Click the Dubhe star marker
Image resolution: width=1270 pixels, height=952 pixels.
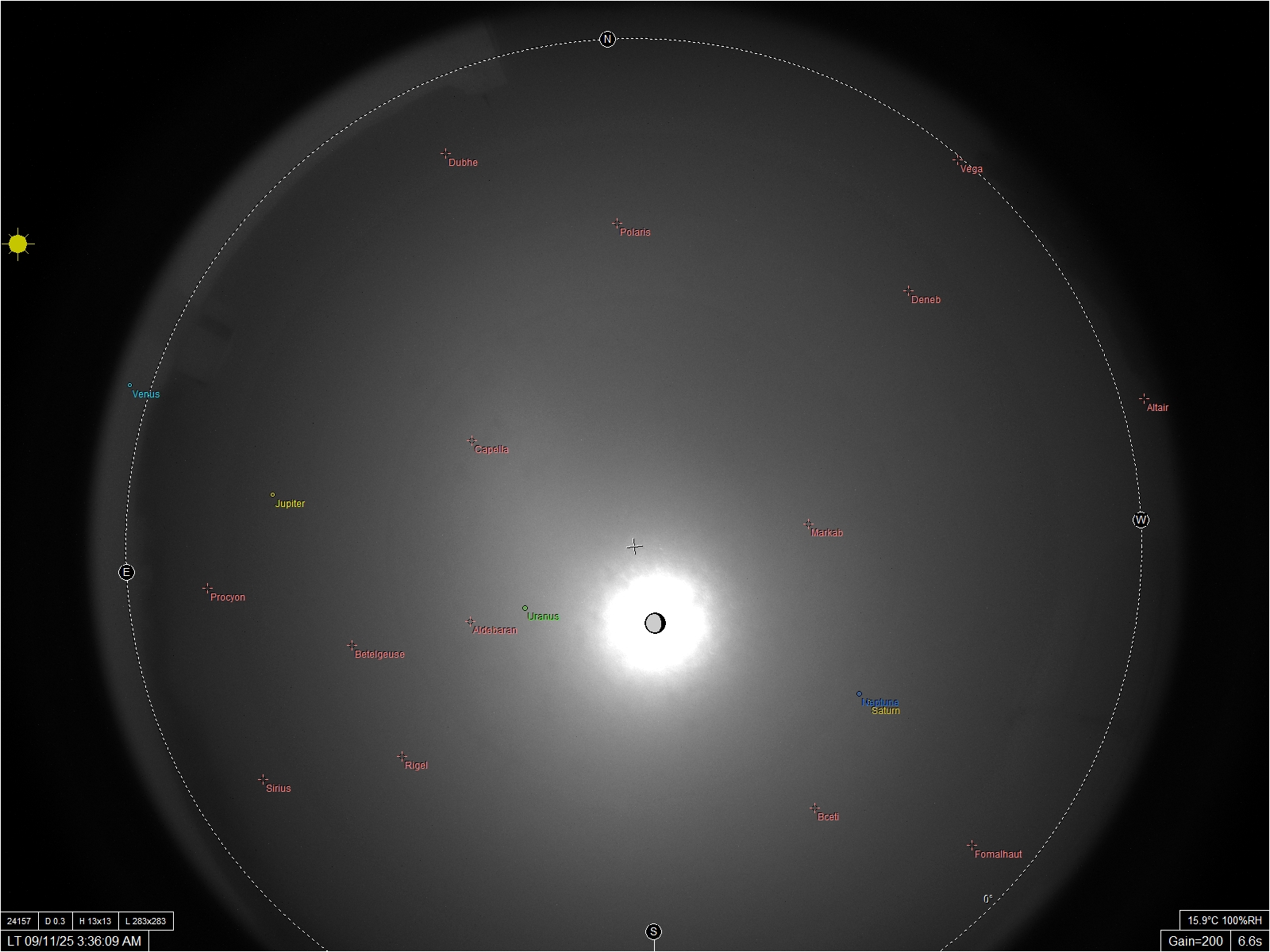pos(445,154)
